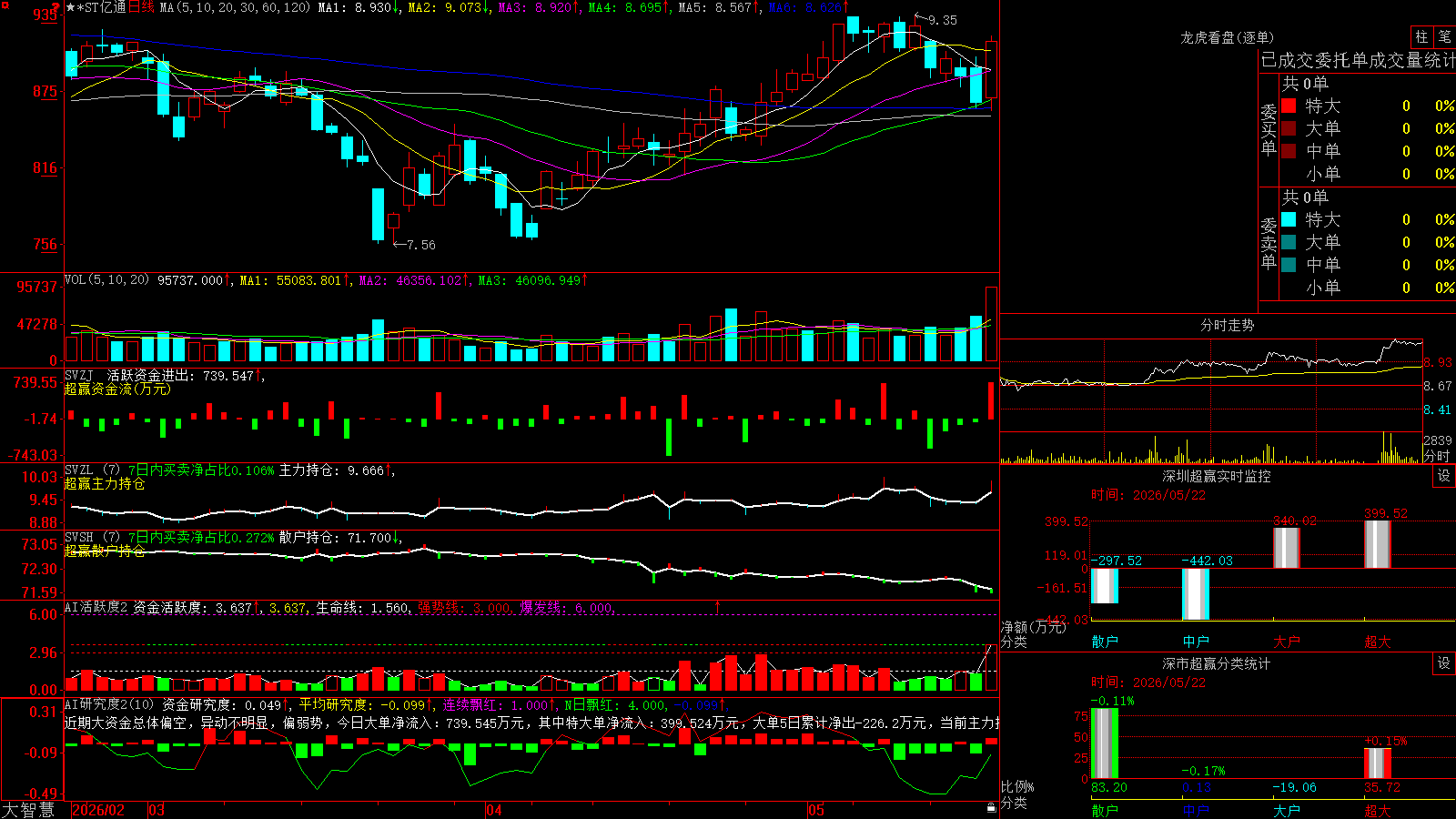
Task: Click the red question mark icon at top-left
Action: (56, 7)
